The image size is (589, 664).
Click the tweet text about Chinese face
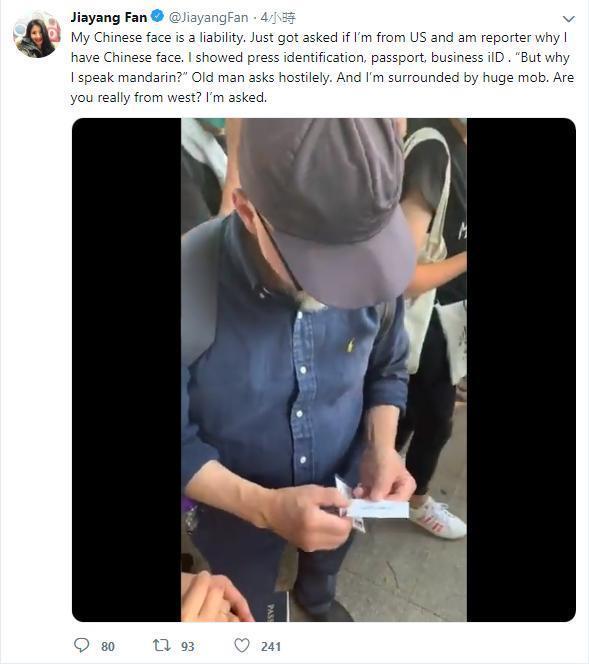pyautogui.click(x=322, y=67)
